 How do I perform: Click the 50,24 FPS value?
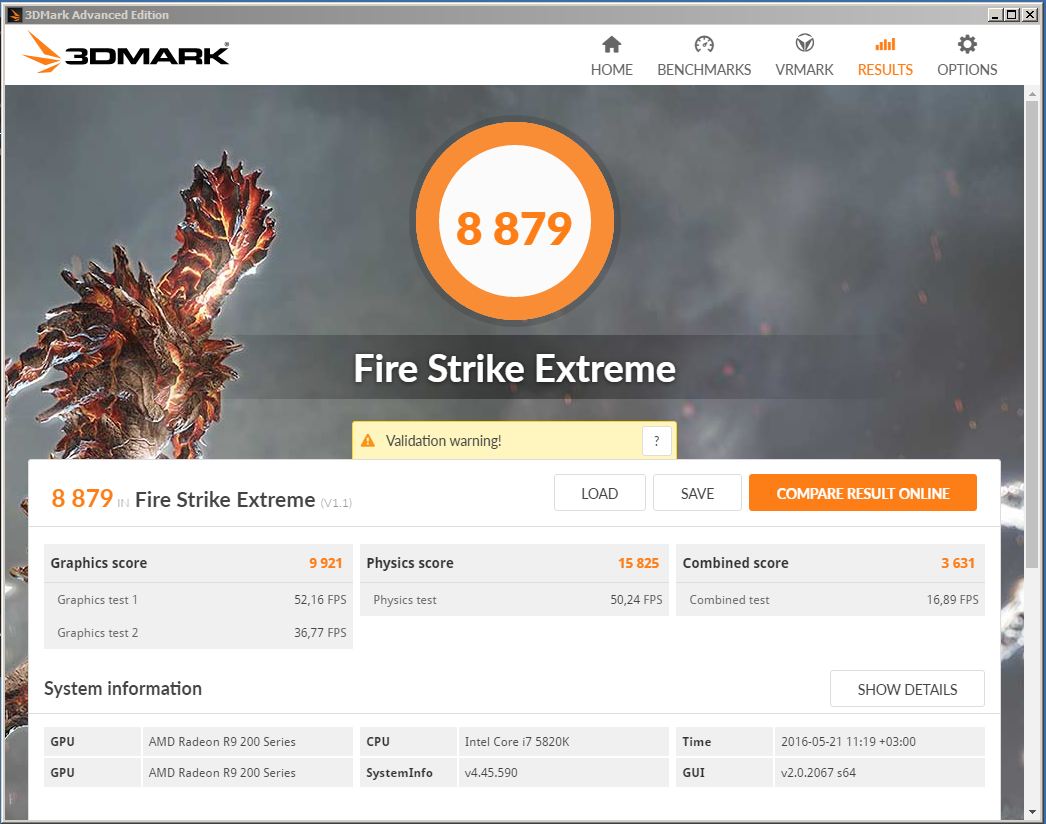(636, 600)
